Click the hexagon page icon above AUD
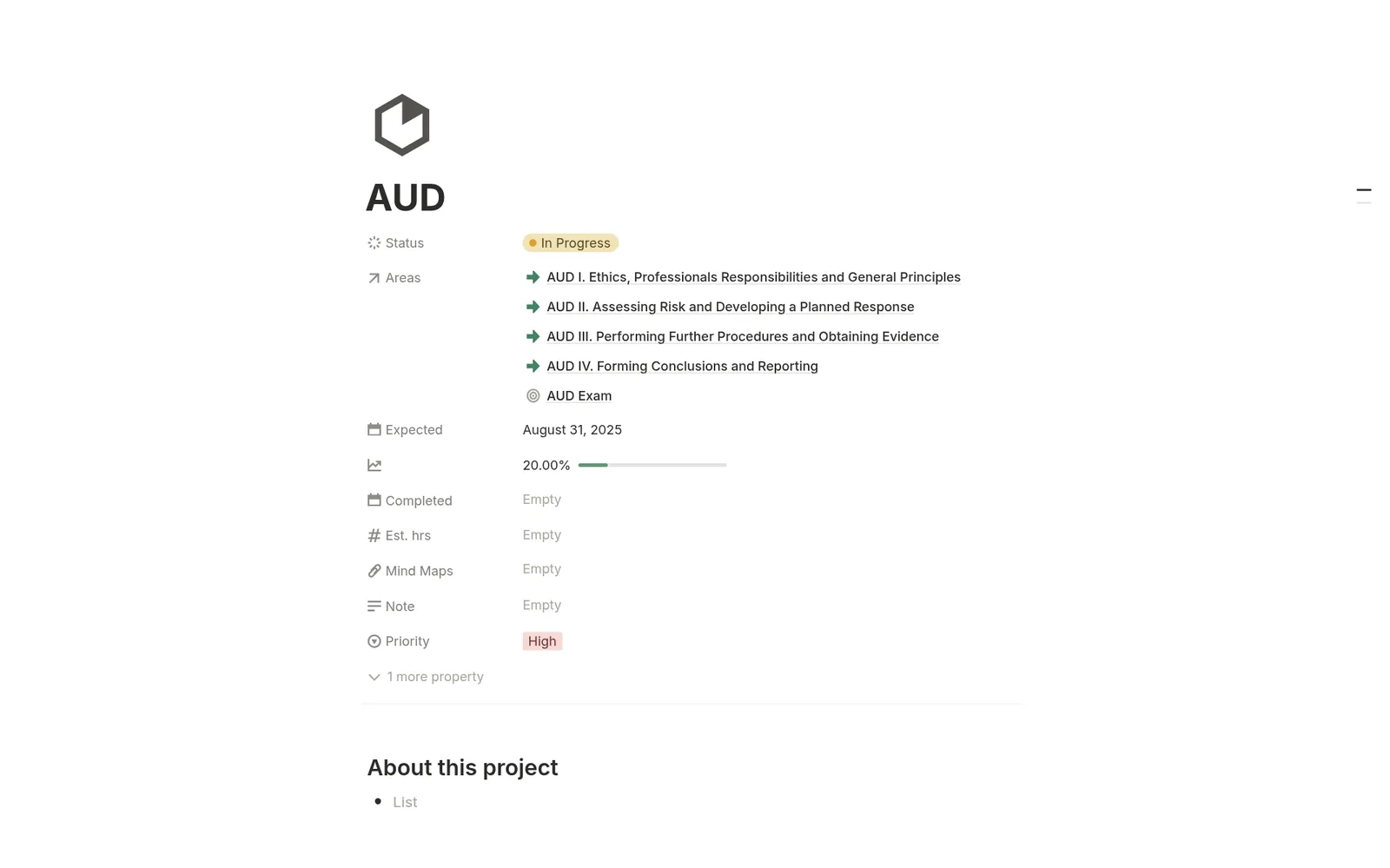This screenshot has width=1390, height=868. [x=401, y=125]
